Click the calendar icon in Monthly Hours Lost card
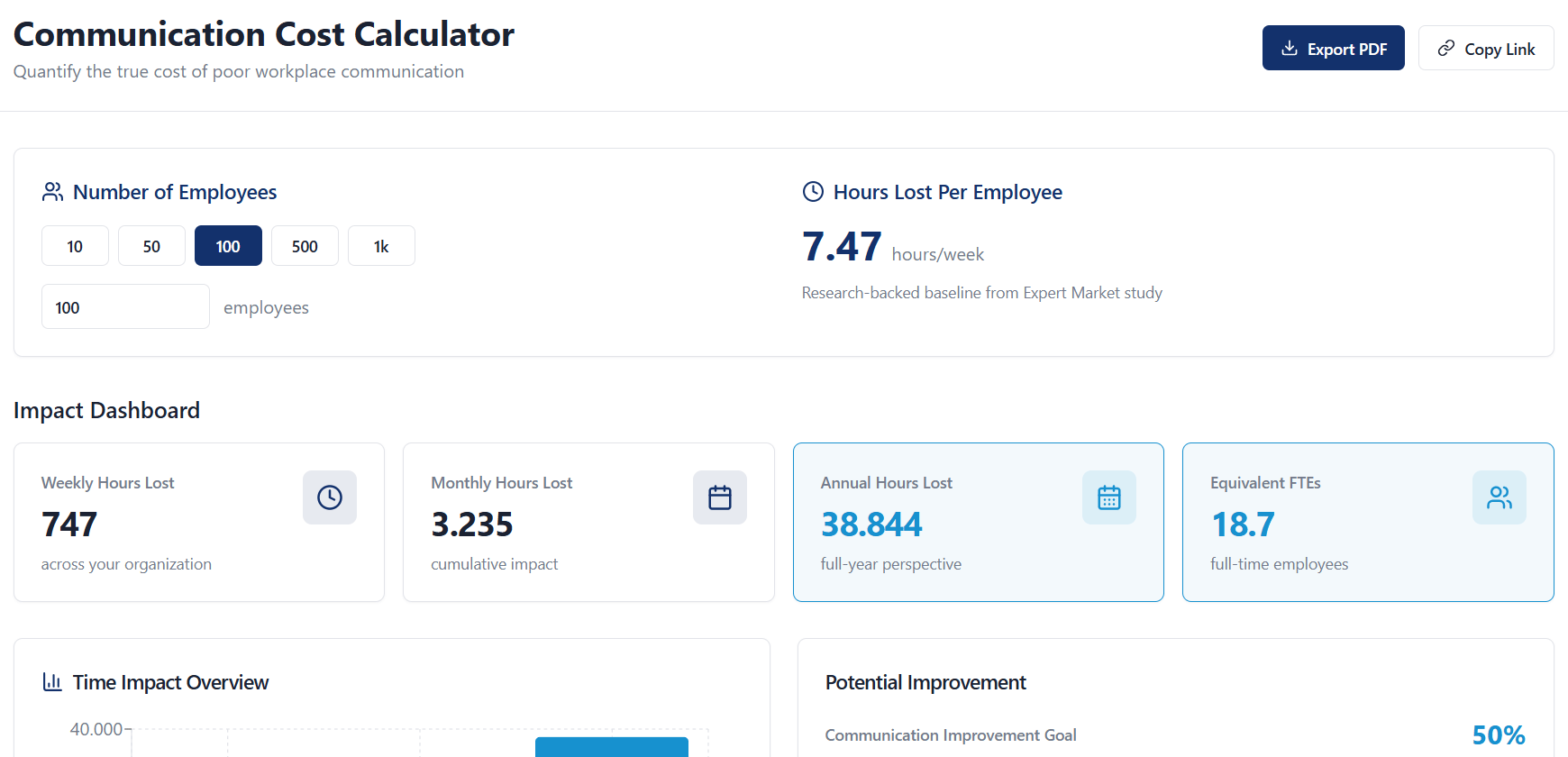Screen dimensions: 1568x757 click(x=720, y=497)
